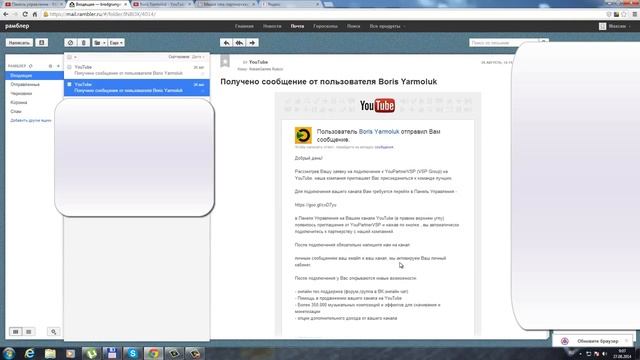
Task: Click the goo.gl link in email body
Action: [316, 205]
